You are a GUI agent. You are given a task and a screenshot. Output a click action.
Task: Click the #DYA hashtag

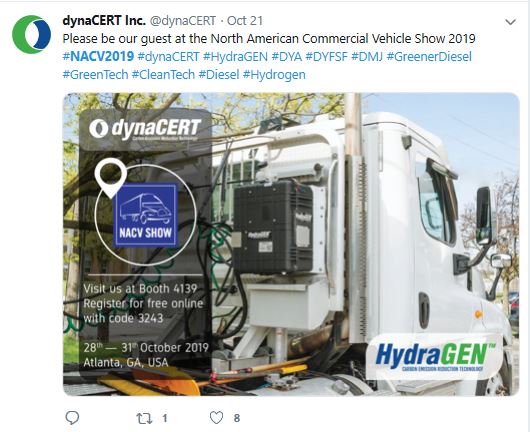pos(287,56)
